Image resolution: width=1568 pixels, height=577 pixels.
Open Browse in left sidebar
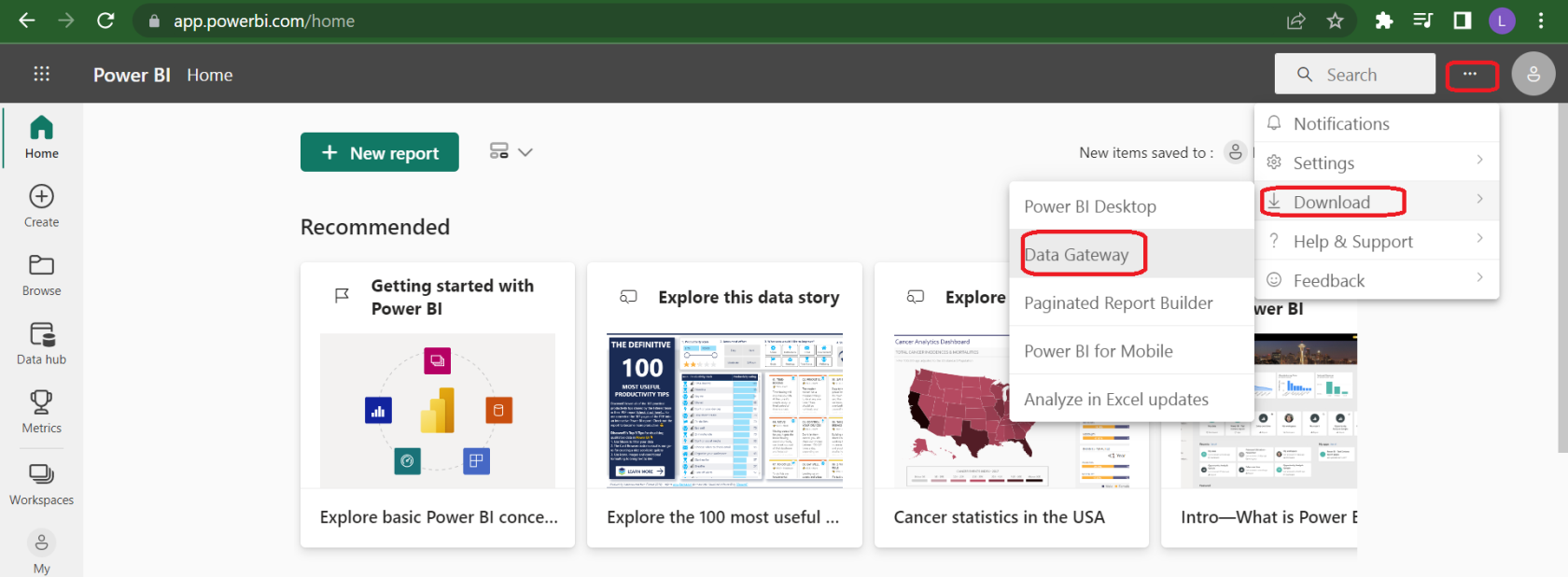41,275
